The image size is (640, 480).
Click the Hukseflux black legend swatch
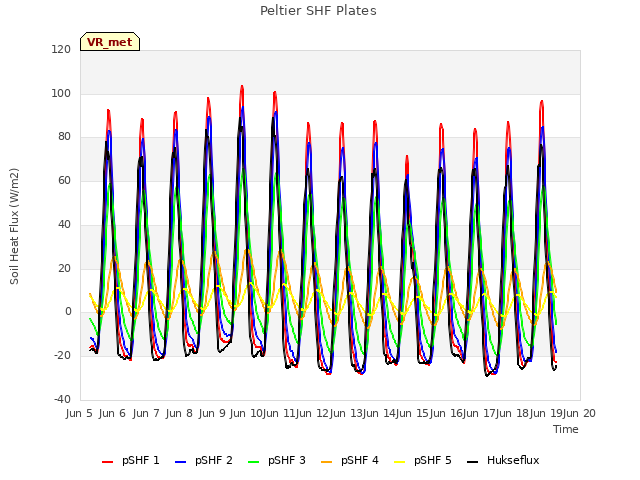click(x=472, y=462)
